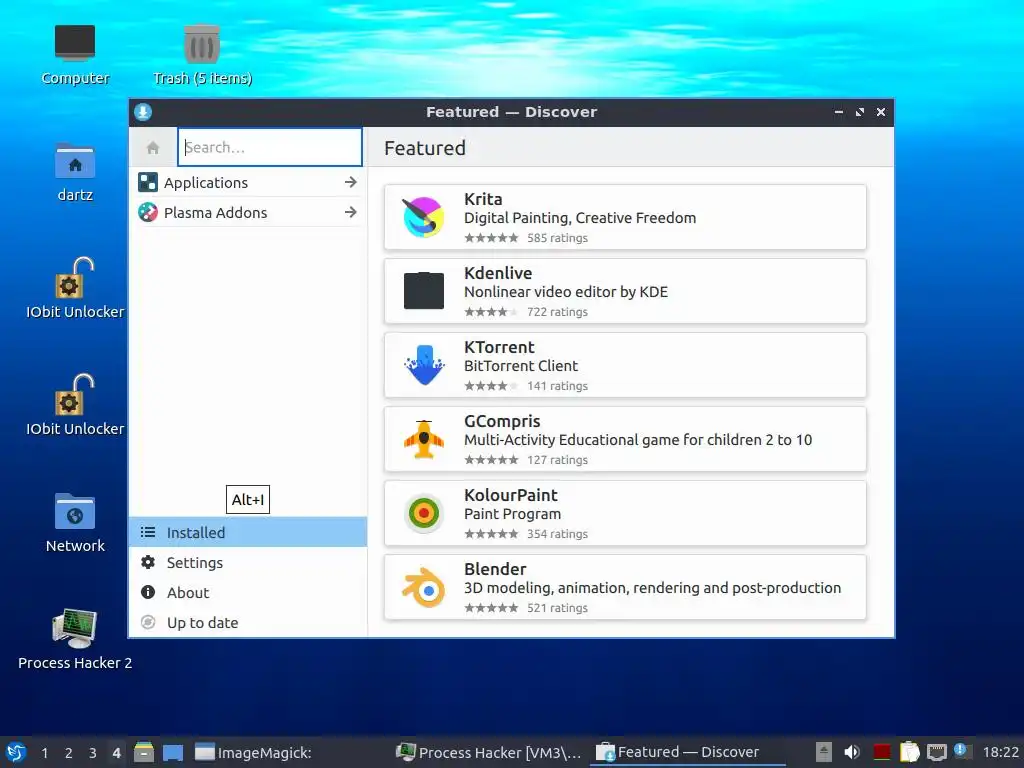Viewport: 1024px width, 768px height.
Task: Open Discover Settings
Action: pyautogui.click(x=248, y=563)
